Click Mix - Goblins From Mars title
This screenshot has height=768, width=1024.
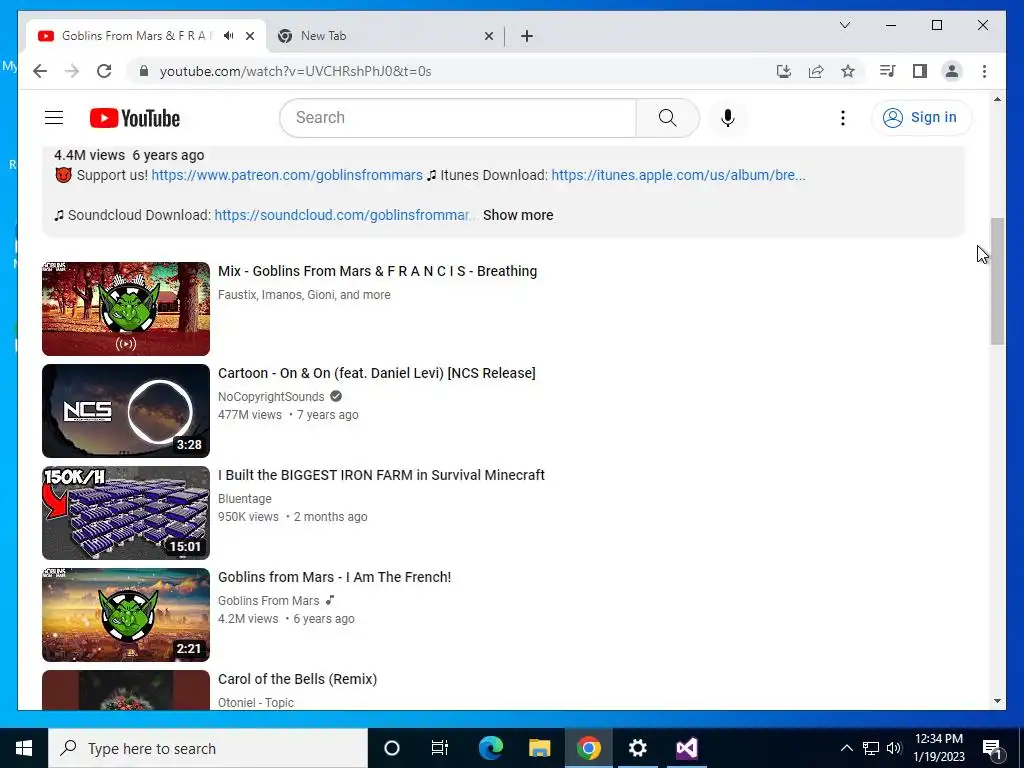click(x=377, y=271)
